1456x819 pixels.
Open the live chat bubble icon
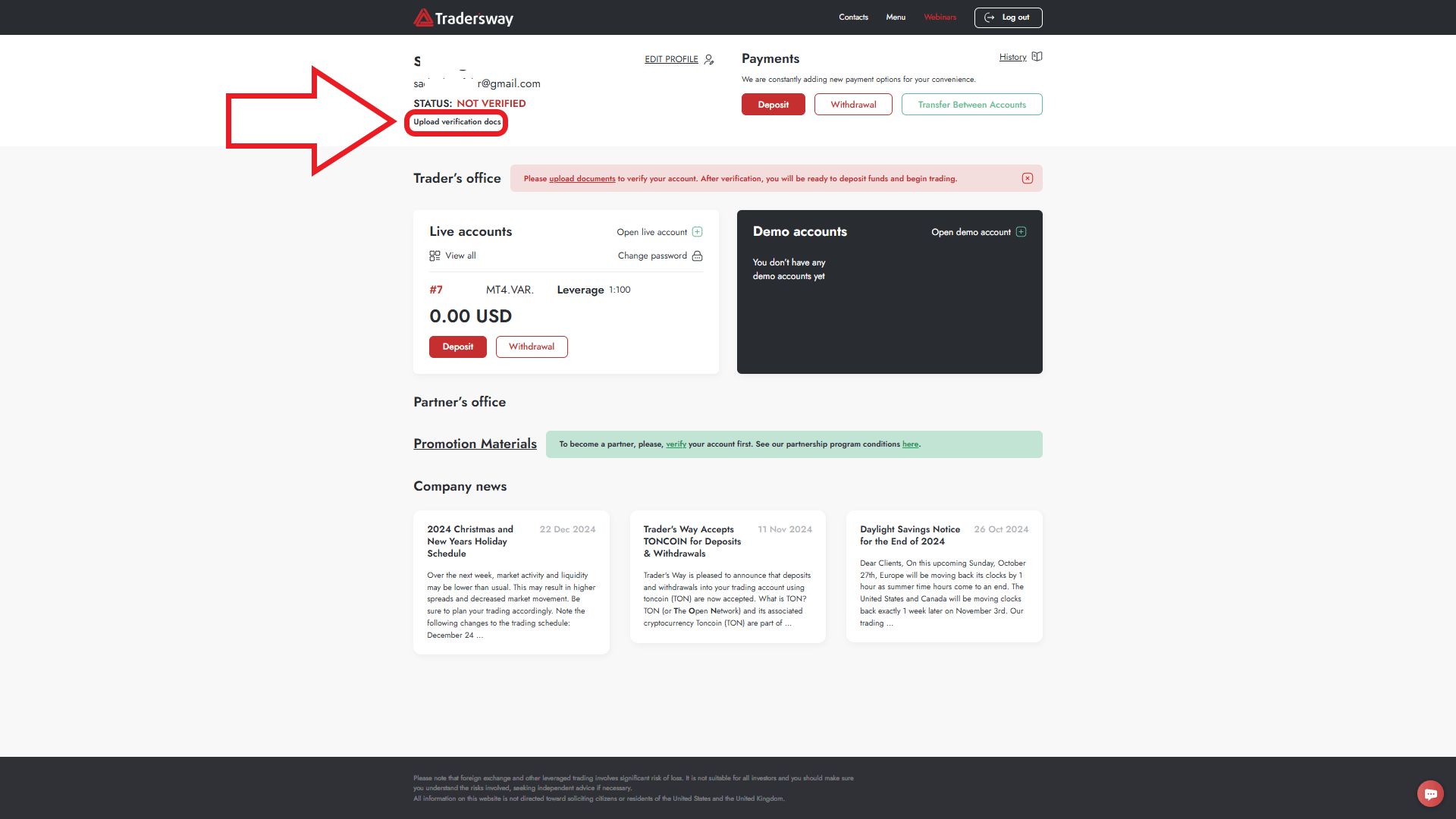click(x=1430, y=794)
